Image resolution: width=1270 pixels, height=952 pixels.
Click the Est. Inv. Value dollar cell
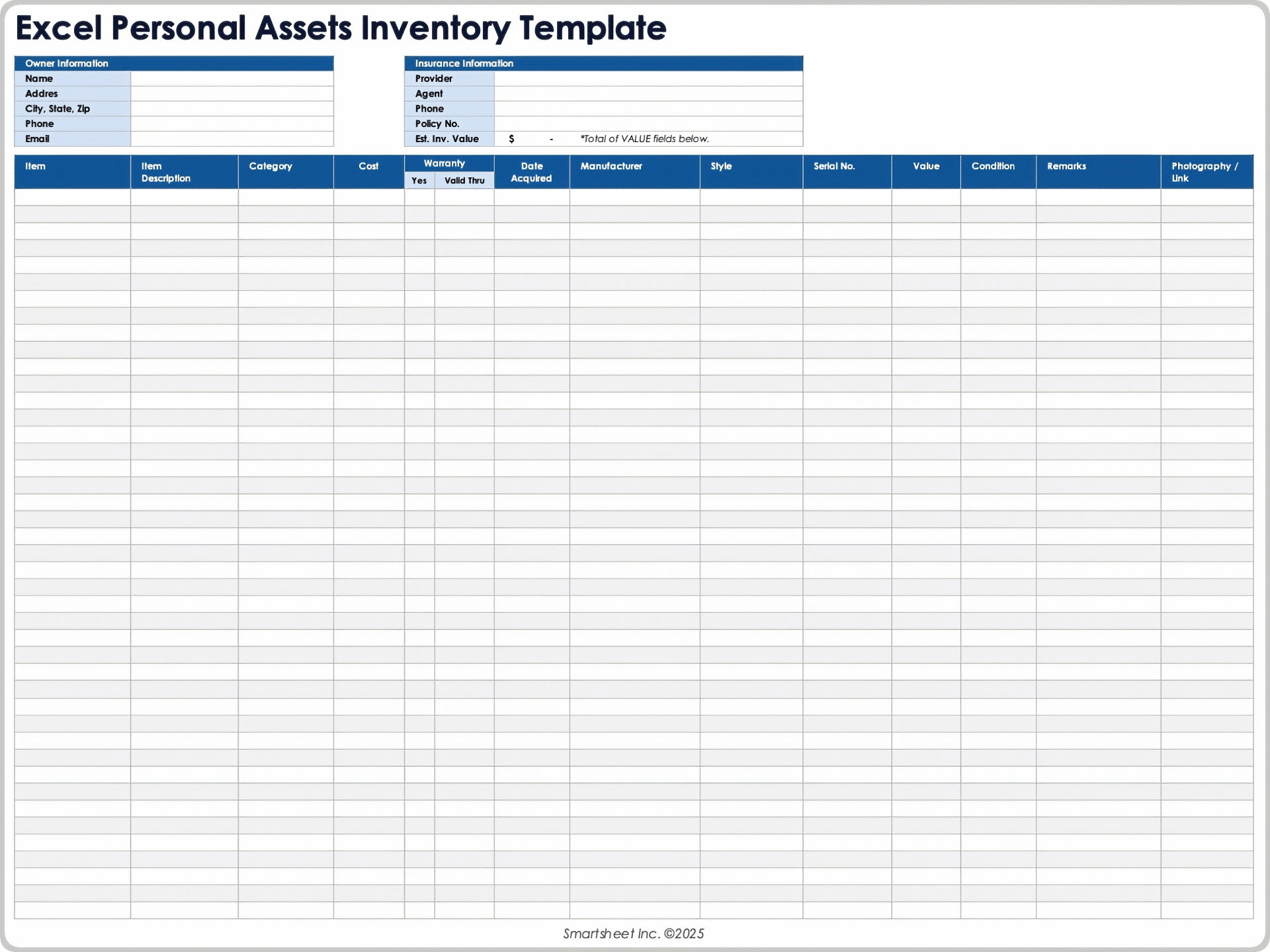point(529,139)
